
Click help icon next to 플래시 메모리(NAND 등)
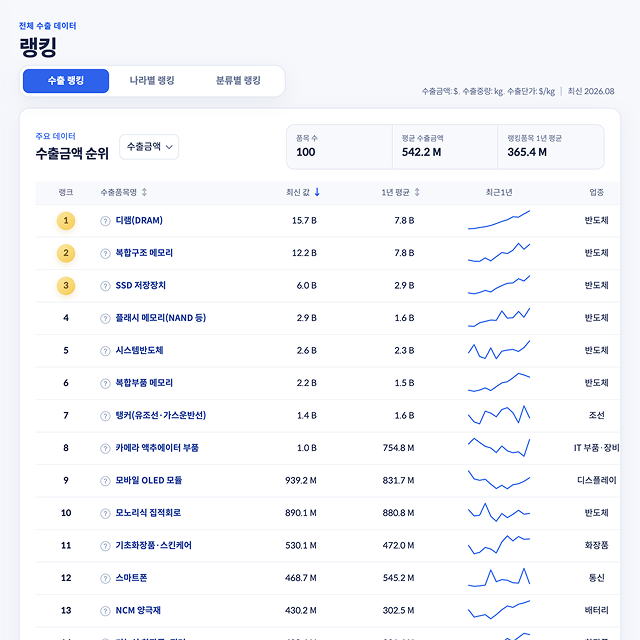coord(105,318)
